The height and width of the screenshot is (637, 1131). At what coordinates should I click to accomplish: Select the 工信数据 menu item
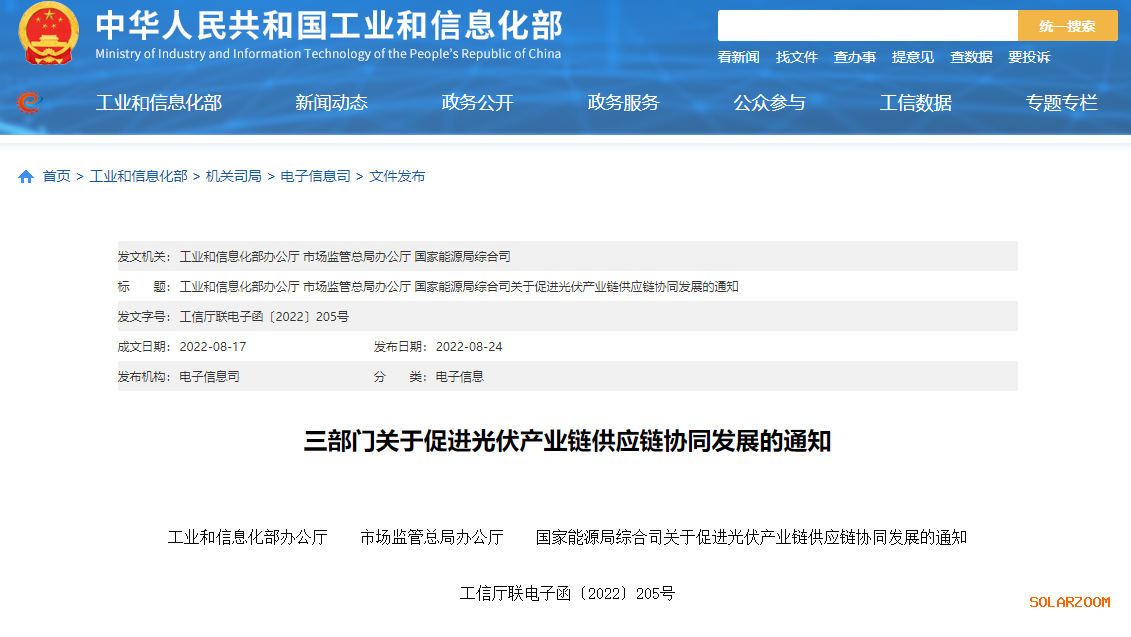915,102
